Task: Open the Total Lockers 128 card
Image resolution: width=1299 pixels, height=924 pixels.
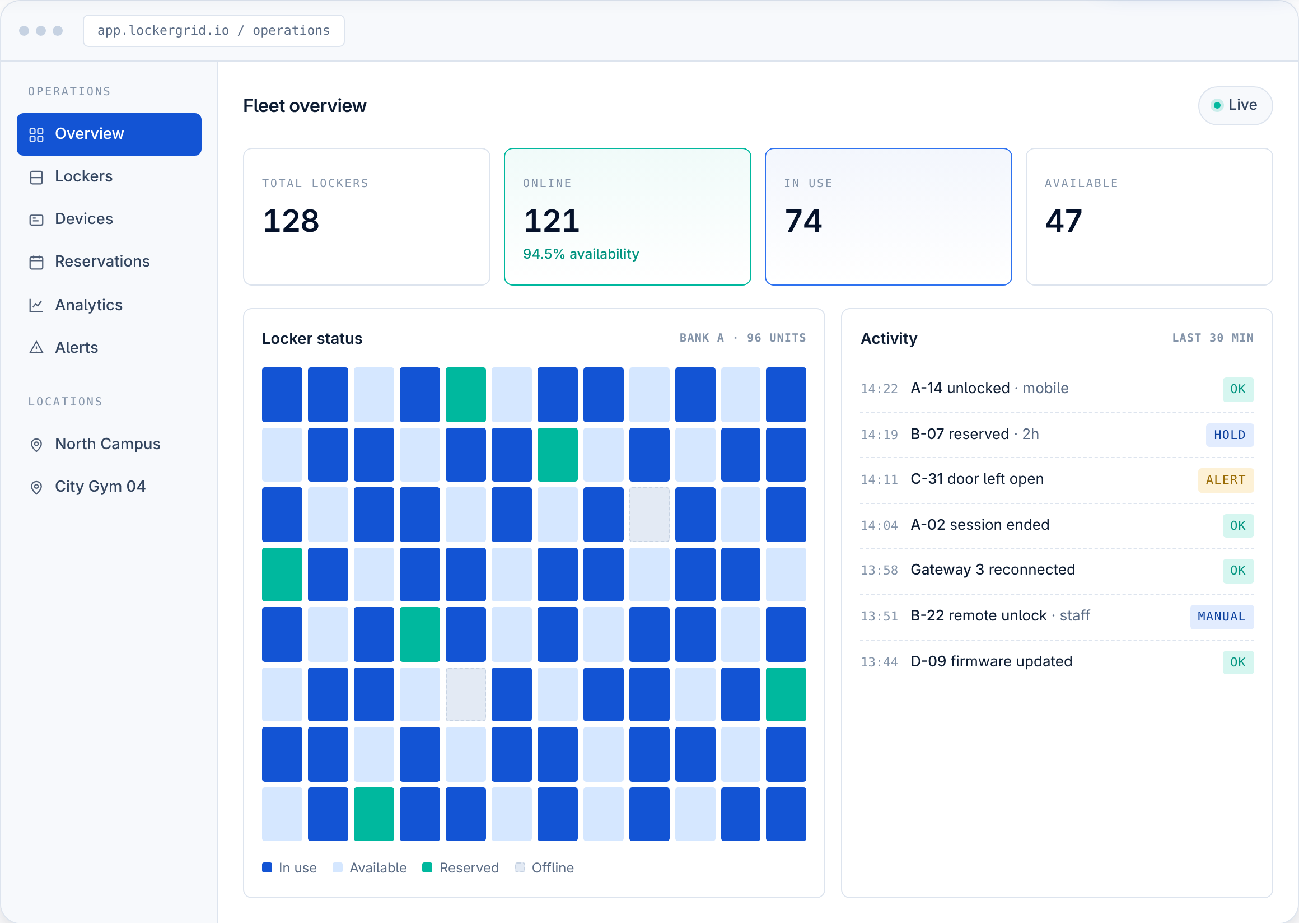Action: pos(367,217)
